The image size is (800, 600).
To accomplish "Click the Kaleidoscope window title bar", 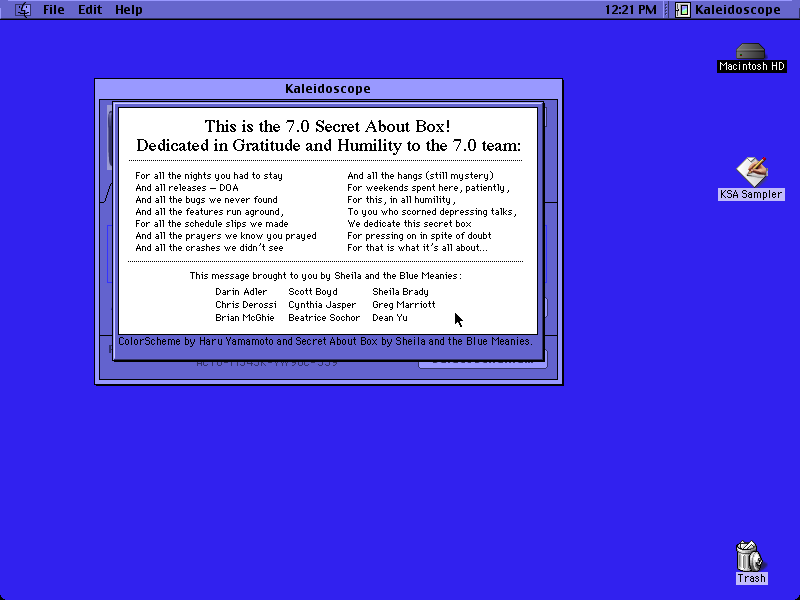I will pyautogui.click(x=328, y=89).
